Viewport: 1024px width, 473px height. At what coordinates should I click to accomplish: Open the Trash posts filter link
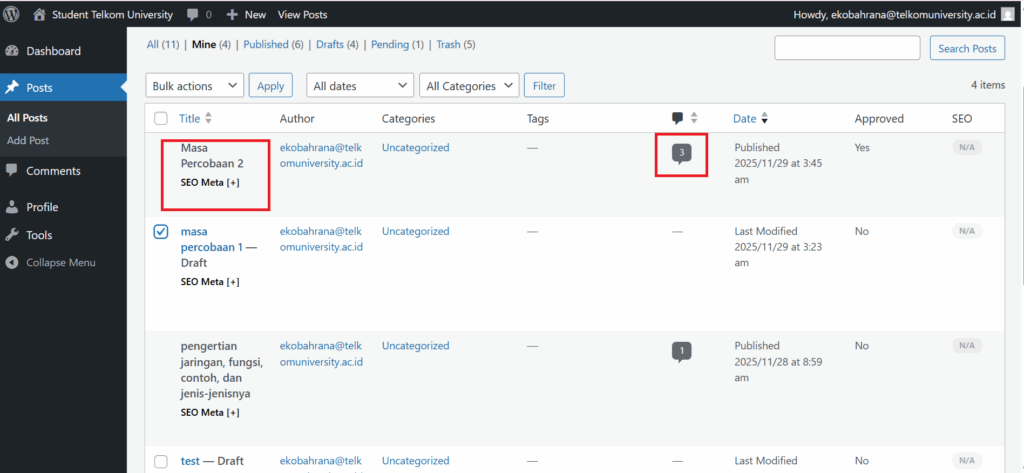[449, 45]
